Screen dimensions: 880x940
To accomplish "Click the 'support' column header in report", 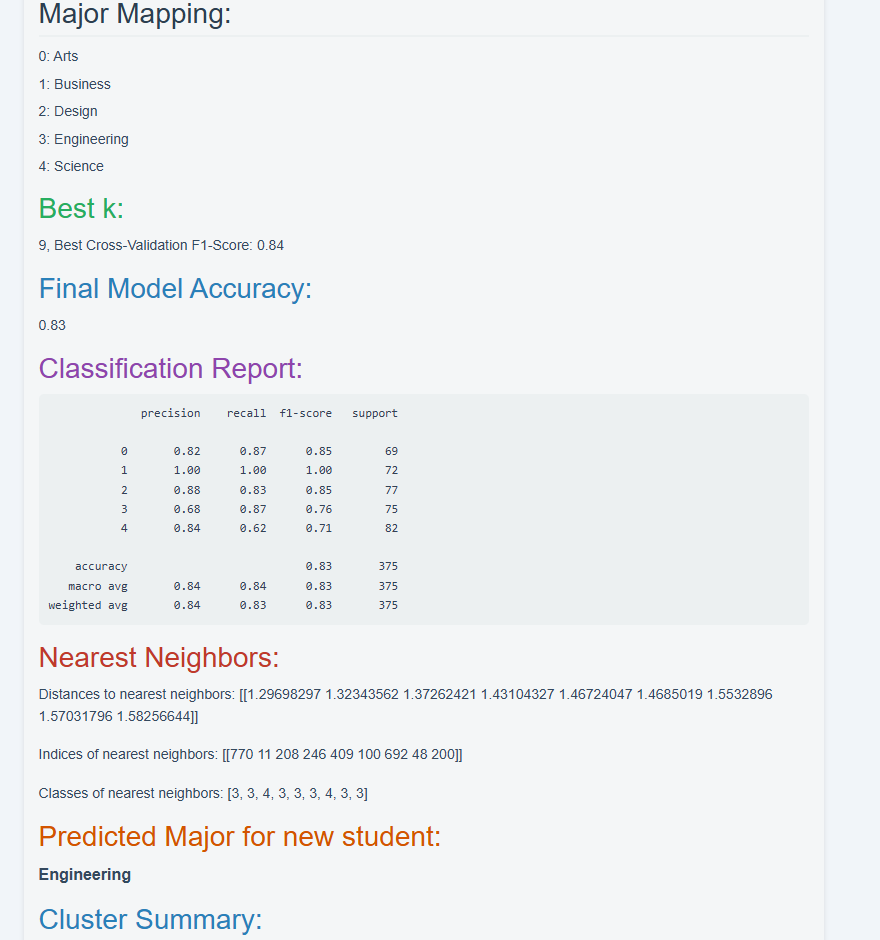I will [x=375, y=413].
